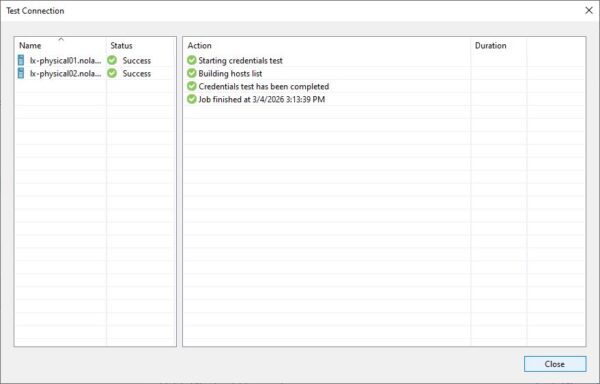Click the green success check for lx-physical02
This screenshot has width=600, height=384.
click(112, 73)
